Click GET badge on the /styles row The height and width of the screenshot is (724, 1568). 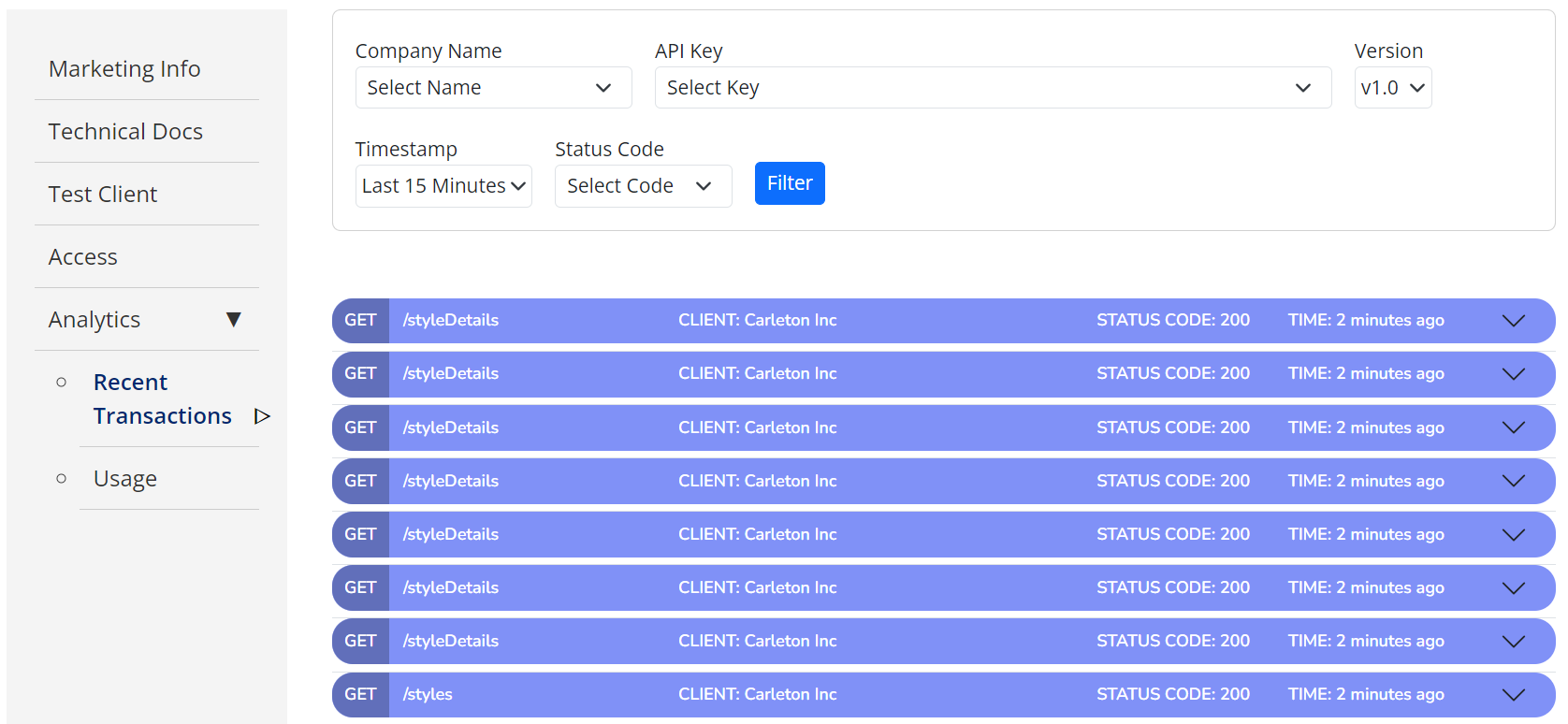tap(360, 695)
